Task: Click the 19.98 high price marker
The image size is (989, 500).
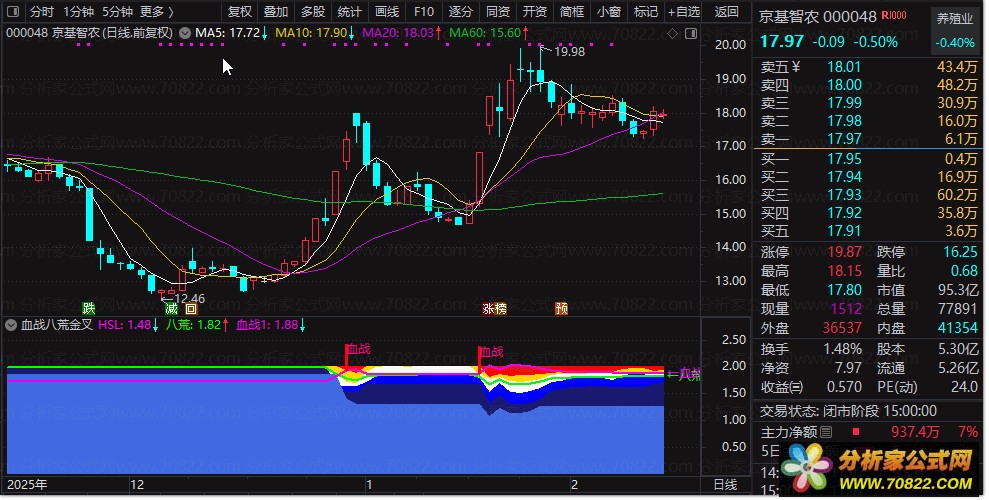Action: (569, 52)
